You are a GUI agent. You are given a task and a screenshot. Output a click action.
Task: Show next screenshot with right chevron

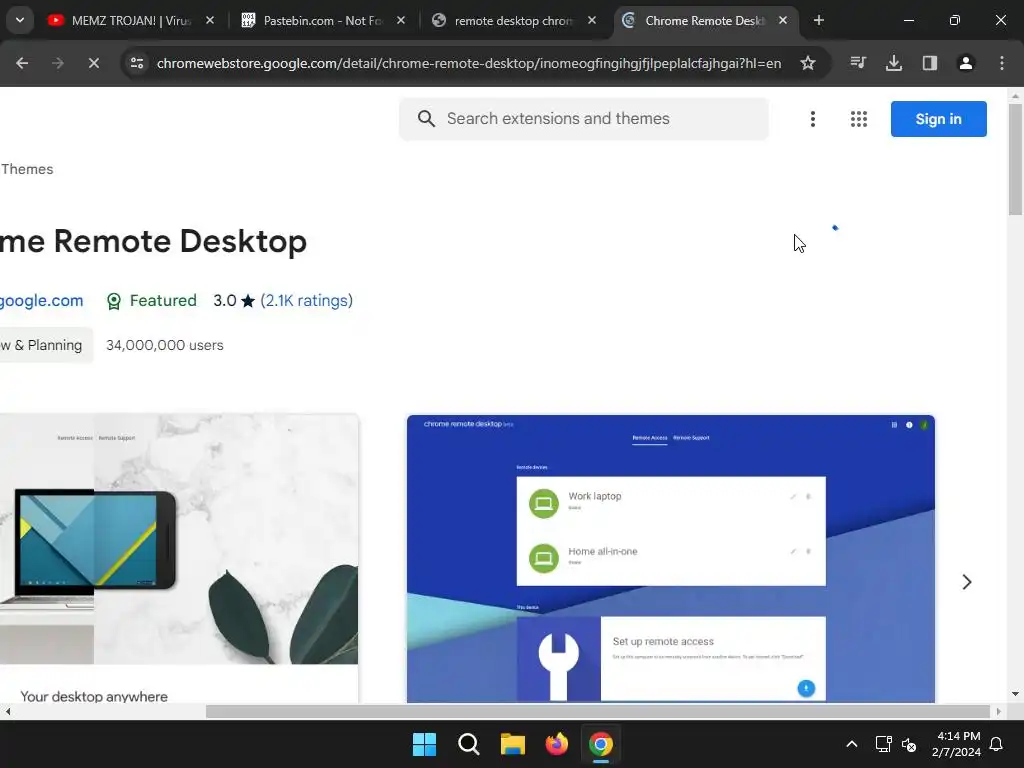(967, 582)
